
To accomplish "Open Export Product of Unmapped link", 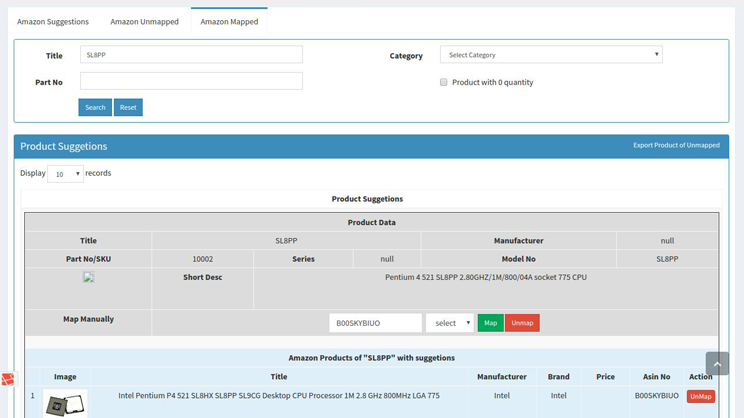I will (x=676, y=145).
